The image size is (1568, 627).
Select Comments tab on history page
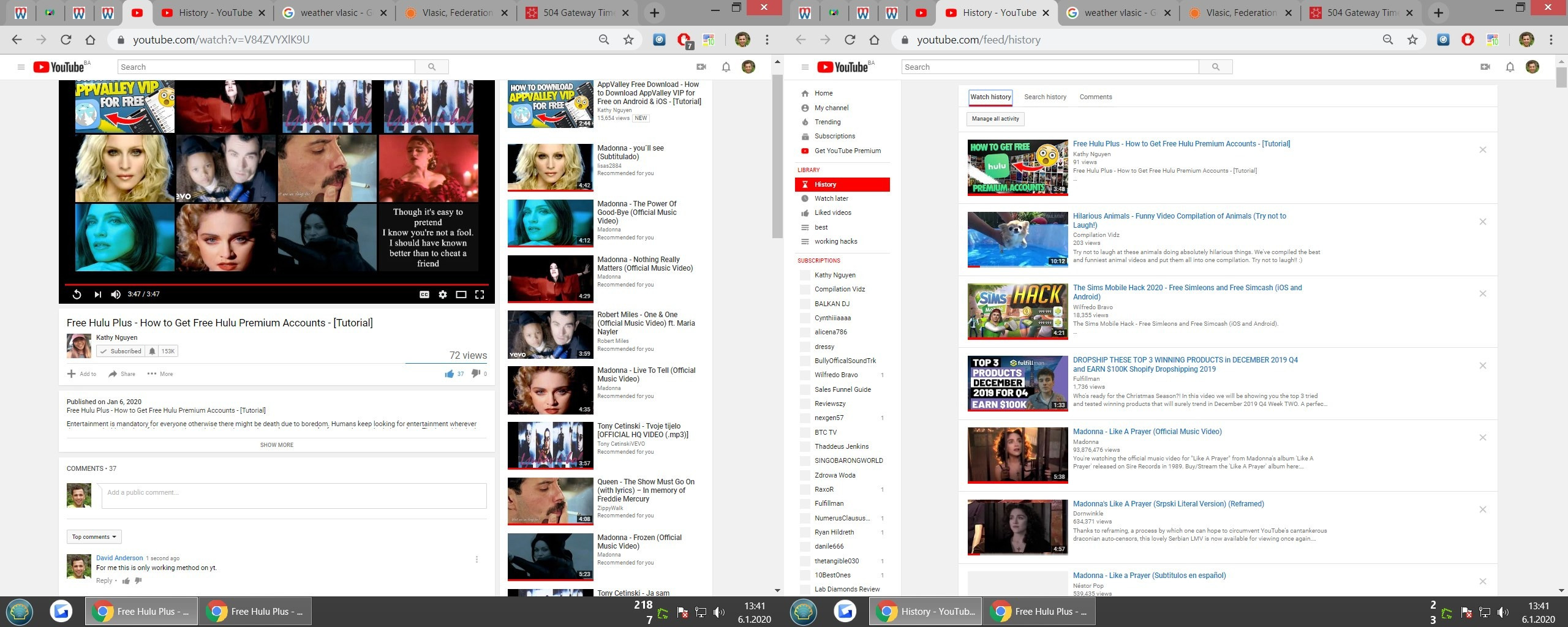click(1096, 97)
